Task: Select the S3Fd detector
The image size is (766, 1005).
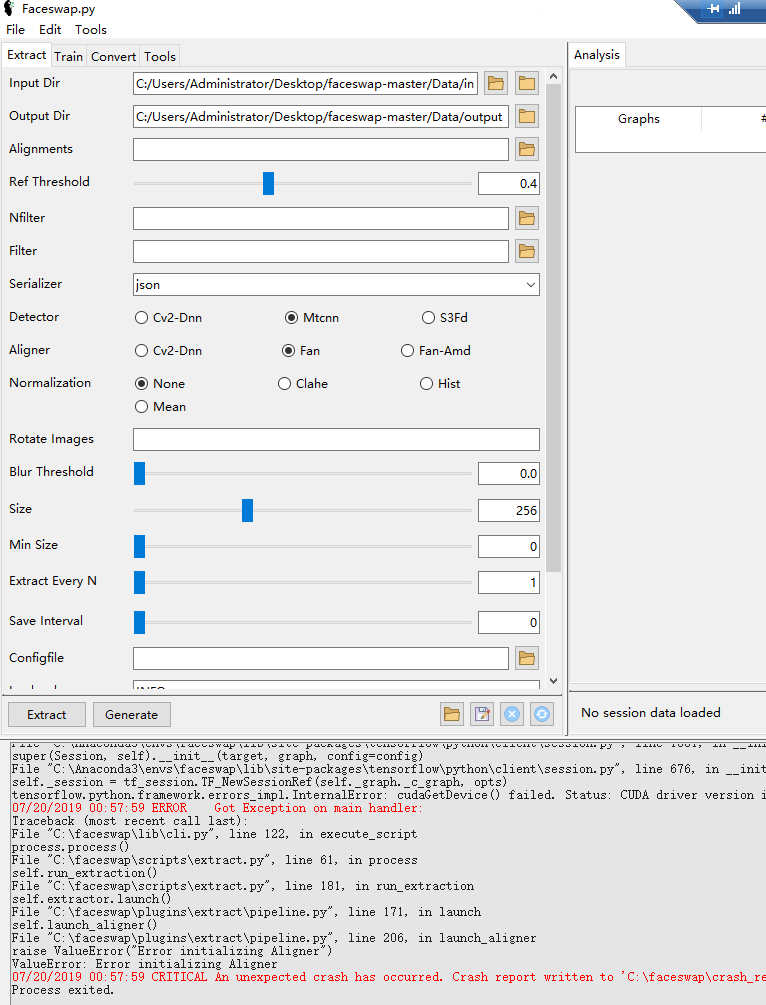Action: (445, 318)
